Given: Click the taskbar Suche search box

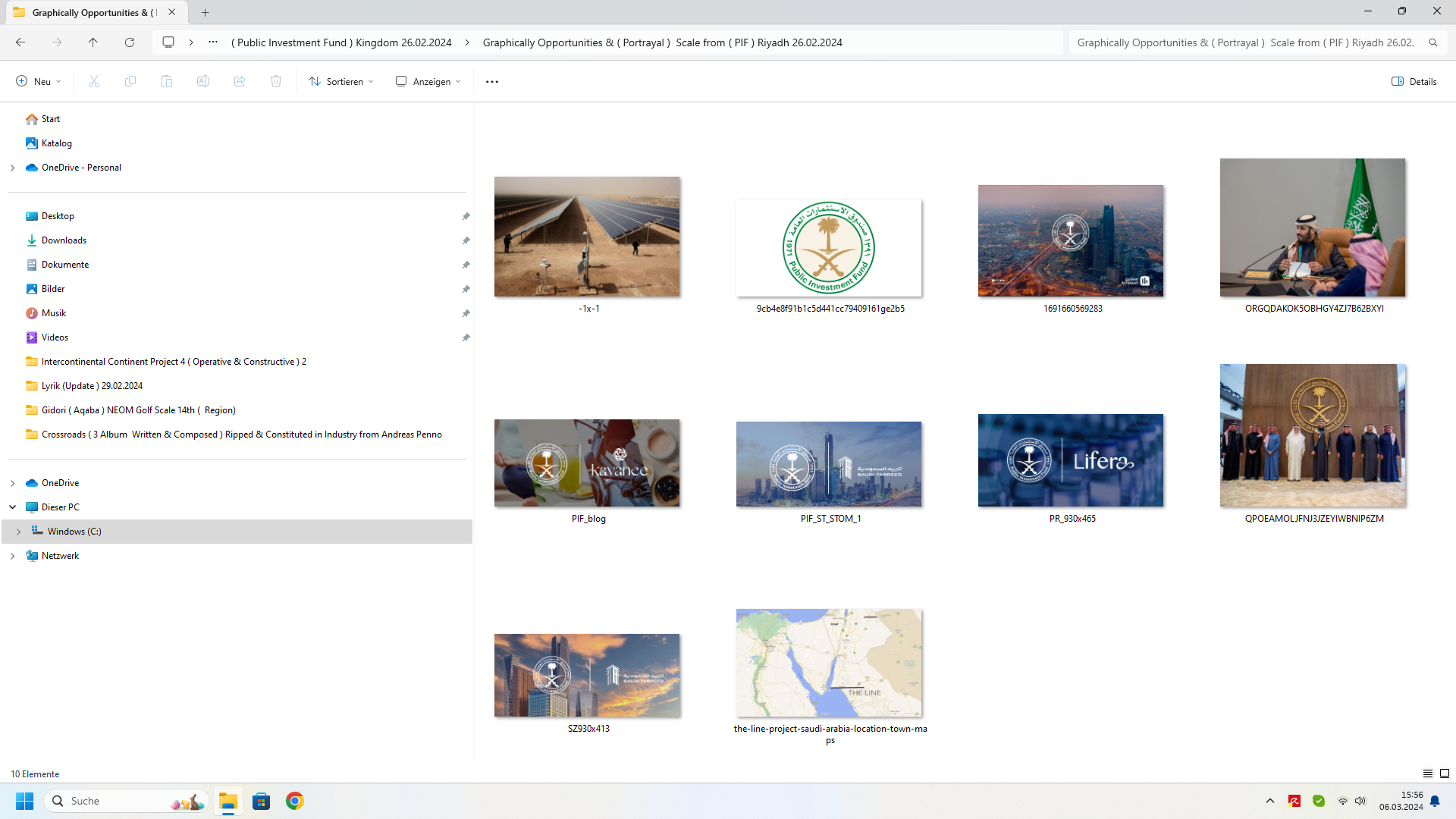Looking at the screenshot, I should 126,801.
